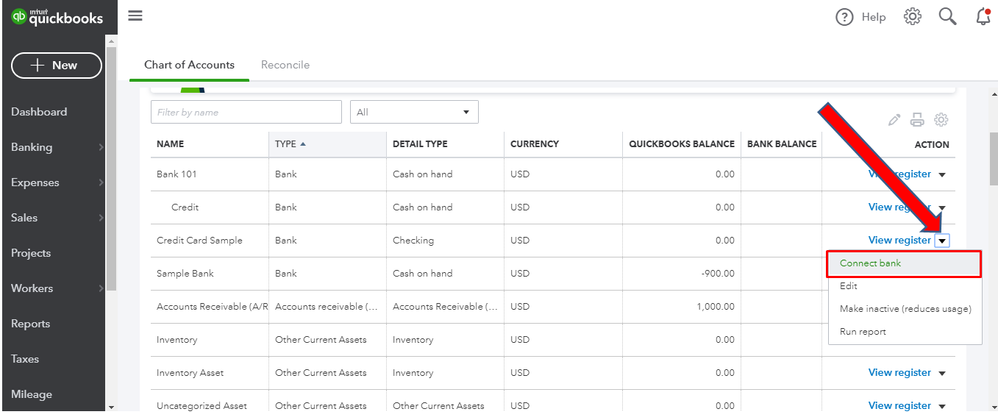
Task: Open Workers in the sidebar
Action: coord(32,288)
